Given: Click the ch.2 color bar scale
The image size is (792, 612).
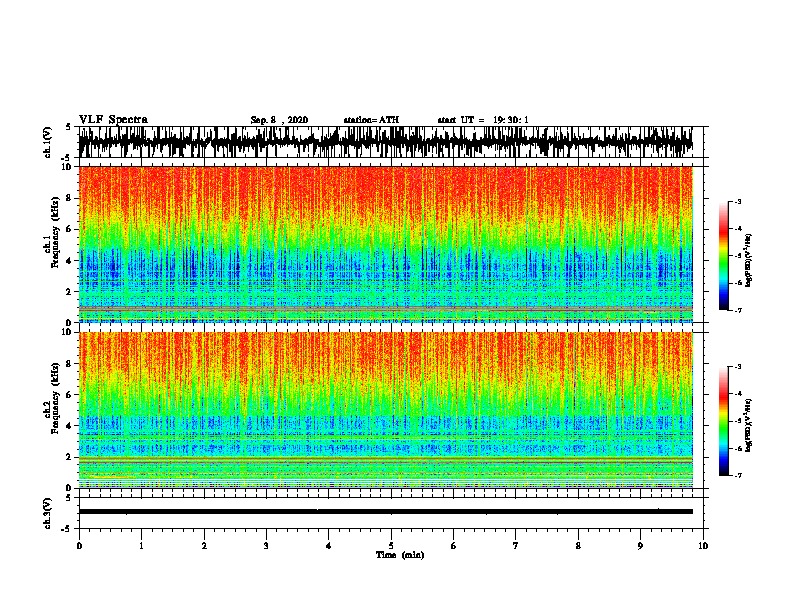Looking at the screenshot, I should (x=723, y=421).
